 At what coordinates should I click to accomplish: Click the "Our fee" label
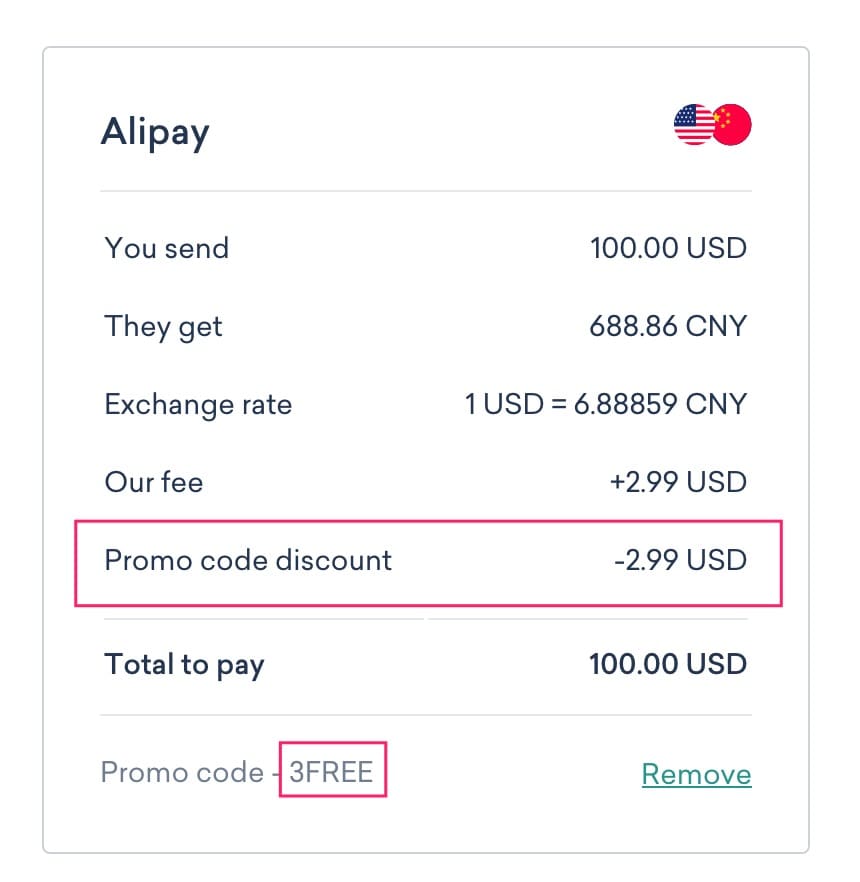153,482
